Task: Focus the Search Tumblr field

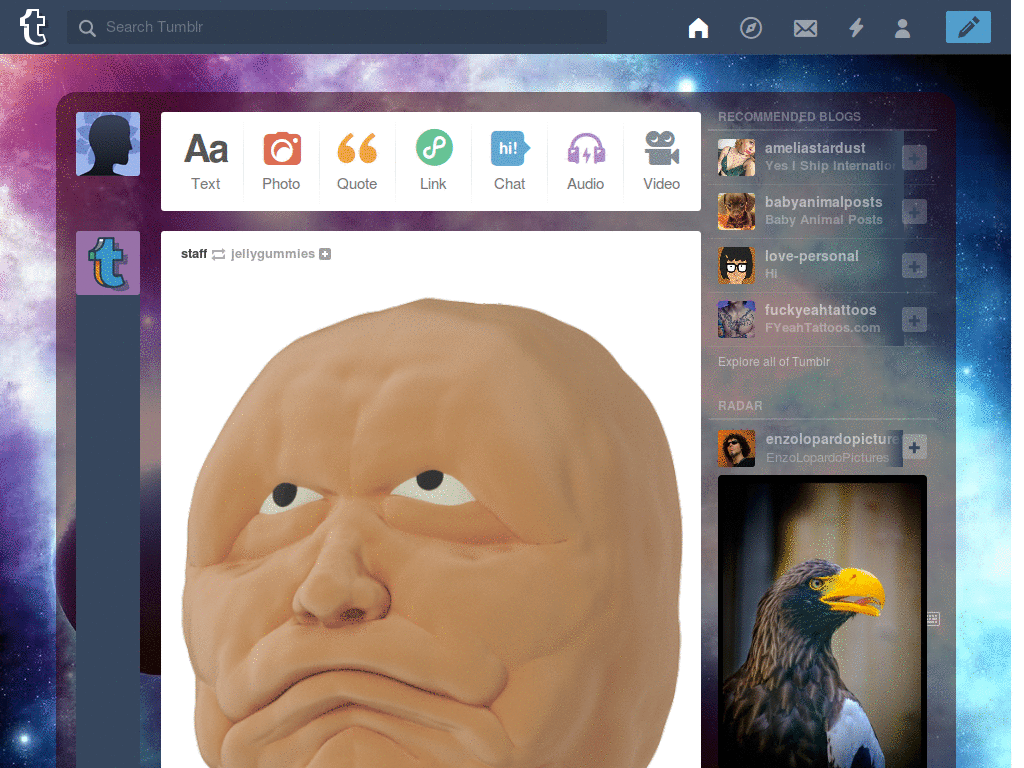Action: (x=337, y=27)
